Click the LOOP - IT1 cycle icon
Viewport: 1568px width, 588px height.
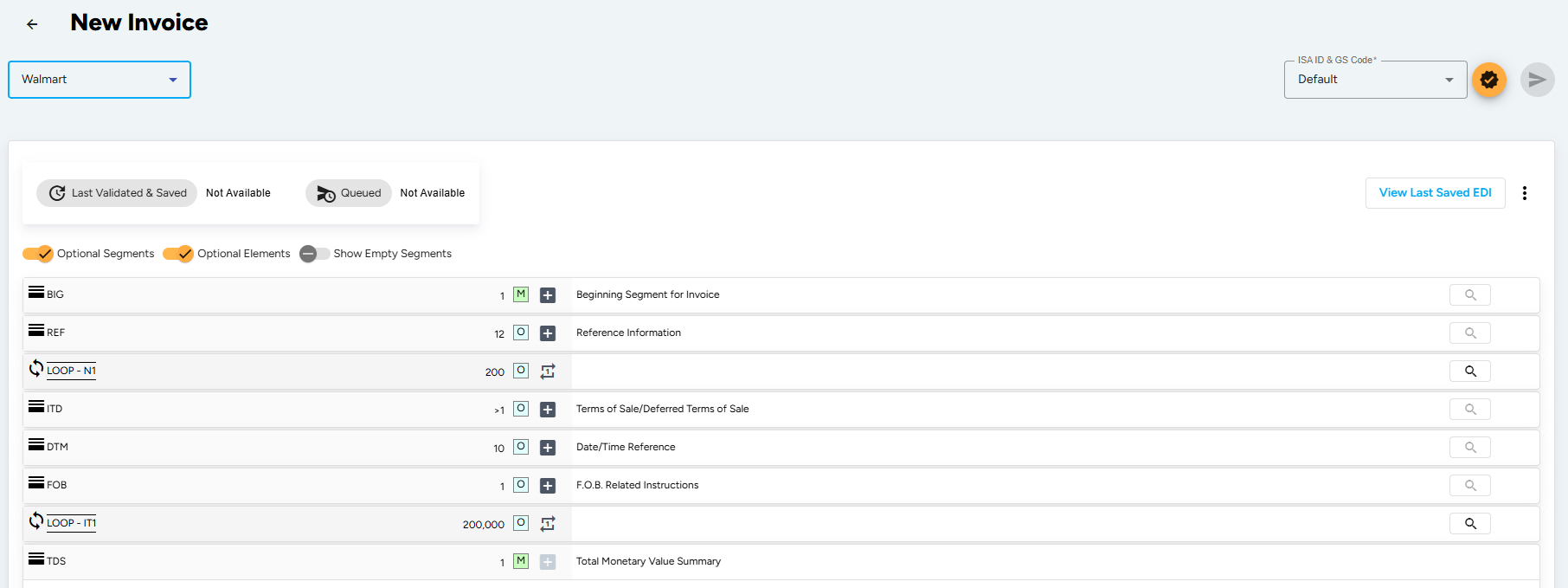point(36,520)
